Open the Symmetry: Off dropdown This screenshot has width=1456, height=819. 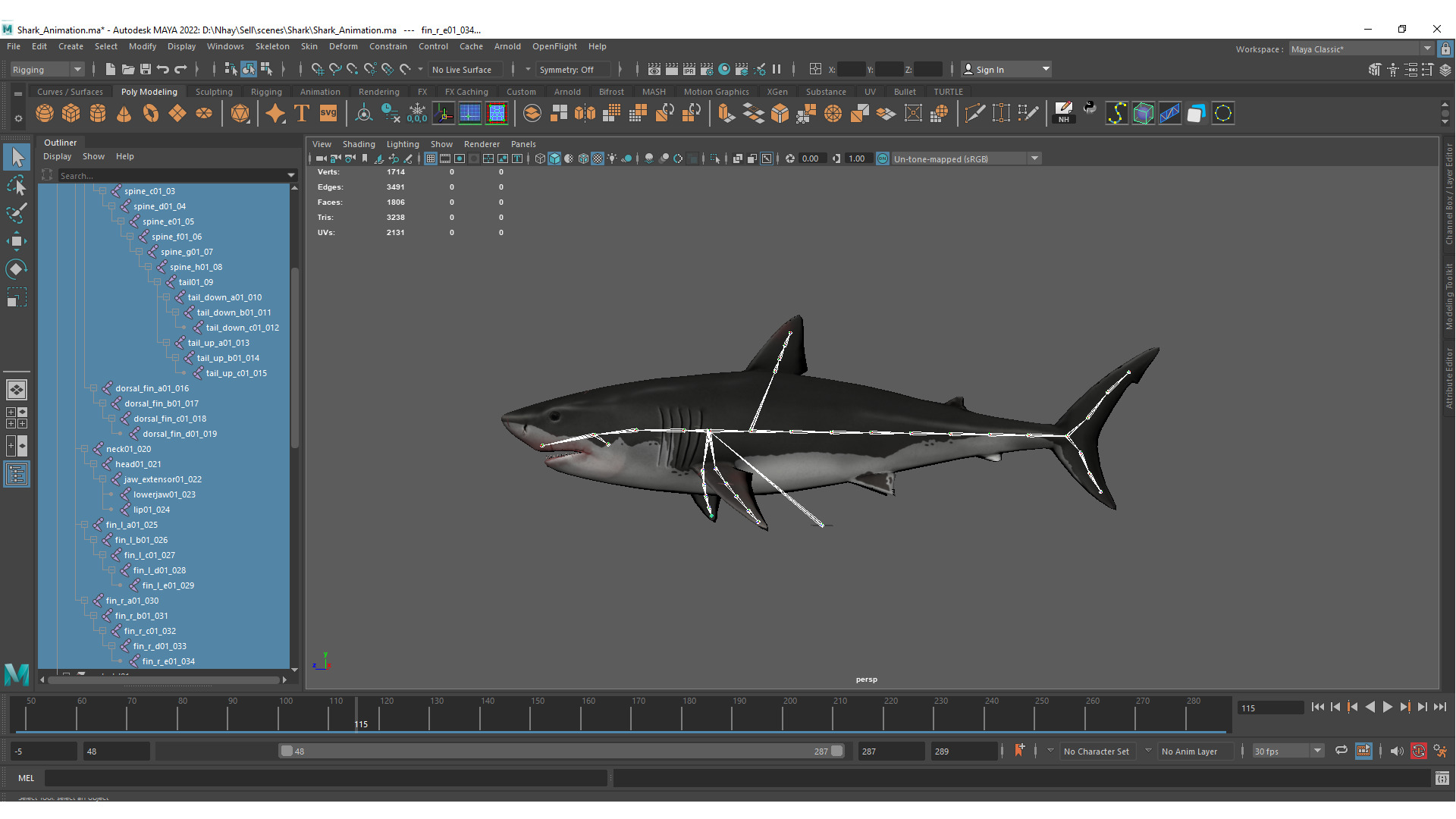pos(573,69)
